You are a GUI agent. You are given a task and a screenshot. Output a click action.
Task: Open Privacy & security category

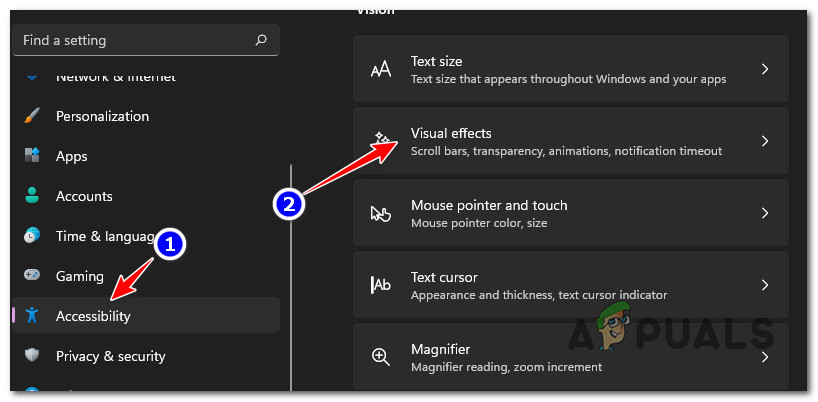click(146, 356)
